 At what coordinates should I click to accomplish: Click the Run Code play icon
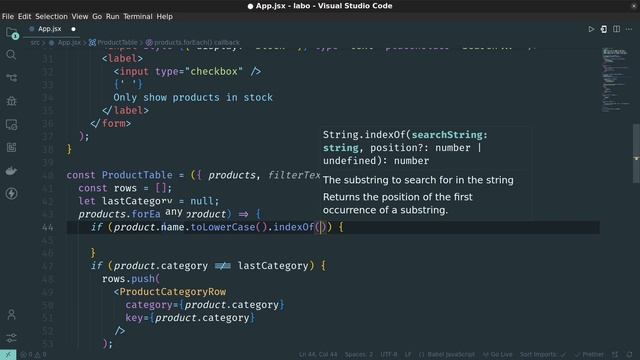click(x=591, y=29)
